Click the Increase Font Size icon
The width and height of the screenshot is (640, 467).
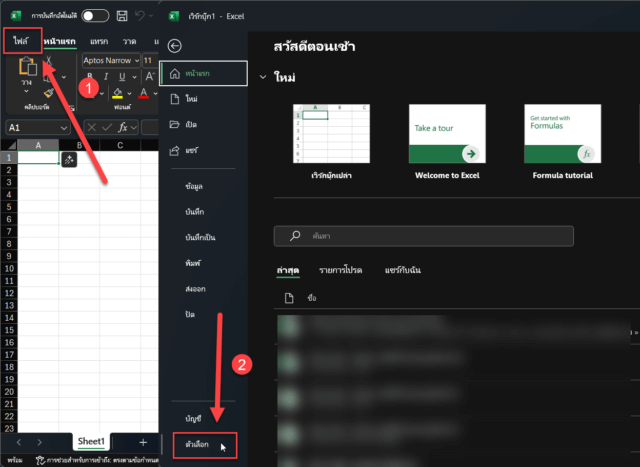pyautogui.click(x=150, y=76)
